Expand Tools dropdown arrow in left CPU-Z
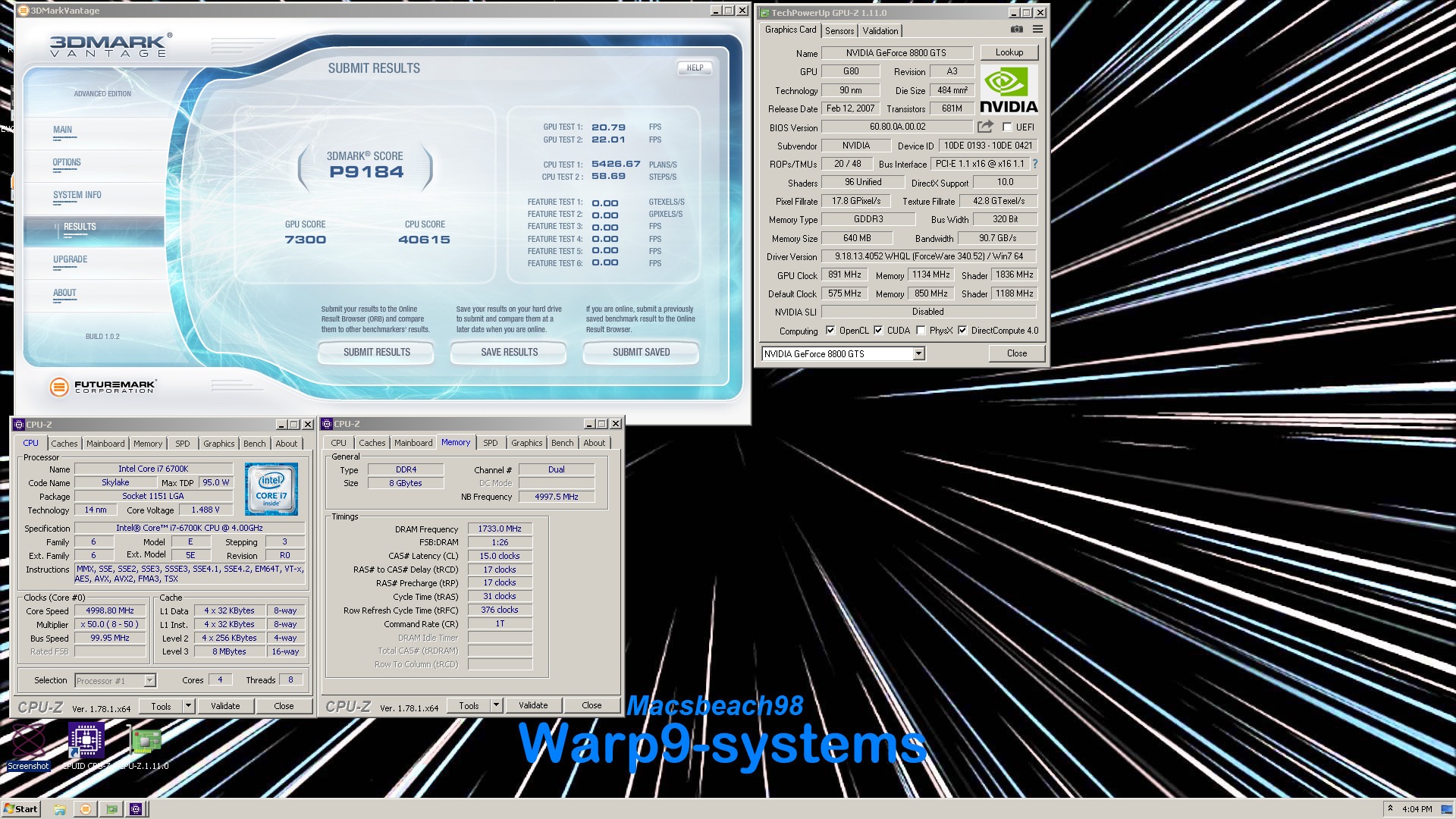 point(188,706)
